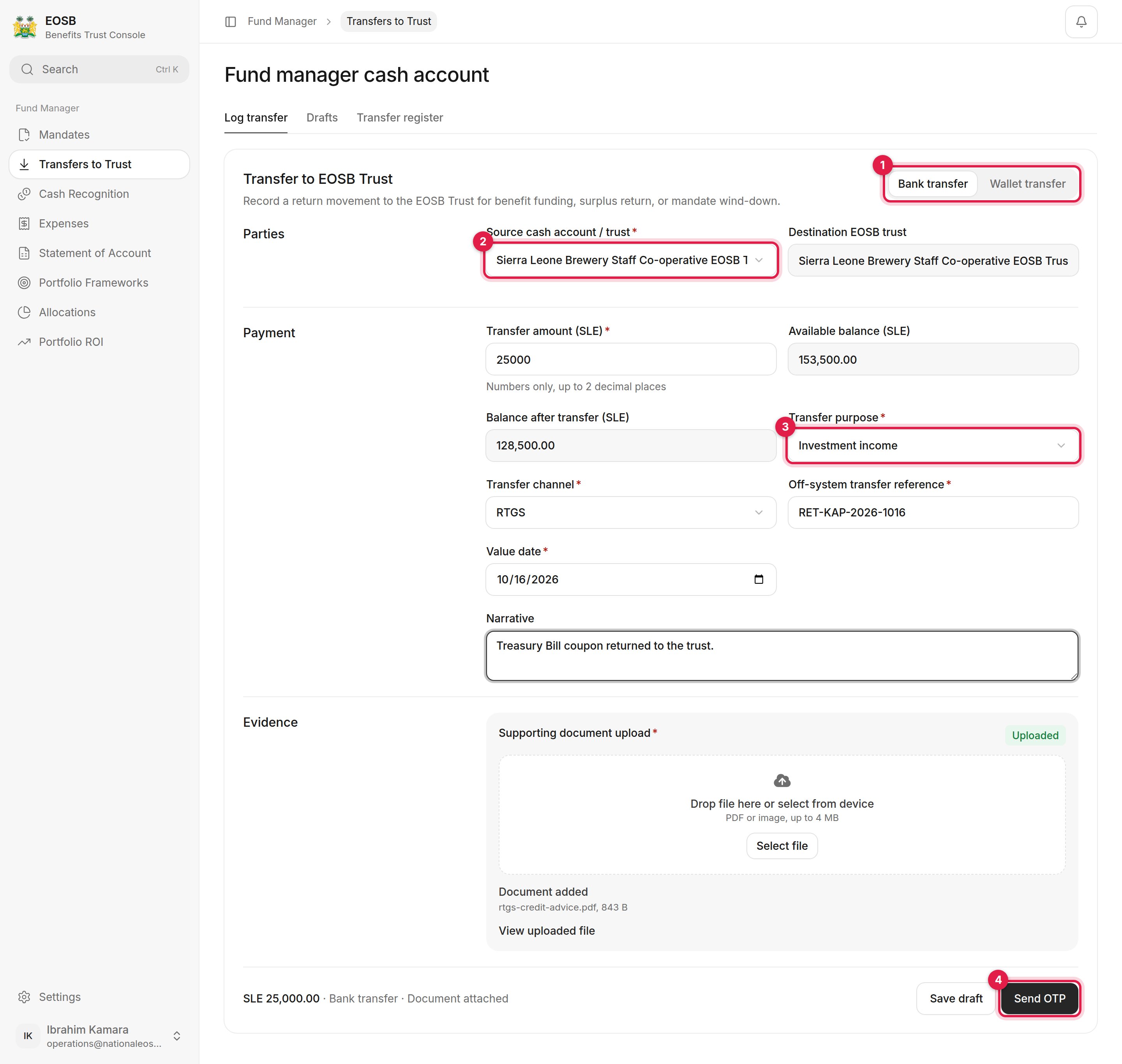Viewport: 1122px width, 1064px height.
Task: Click Fund Manager breadcrumb
Action: (x=282, y=21)
